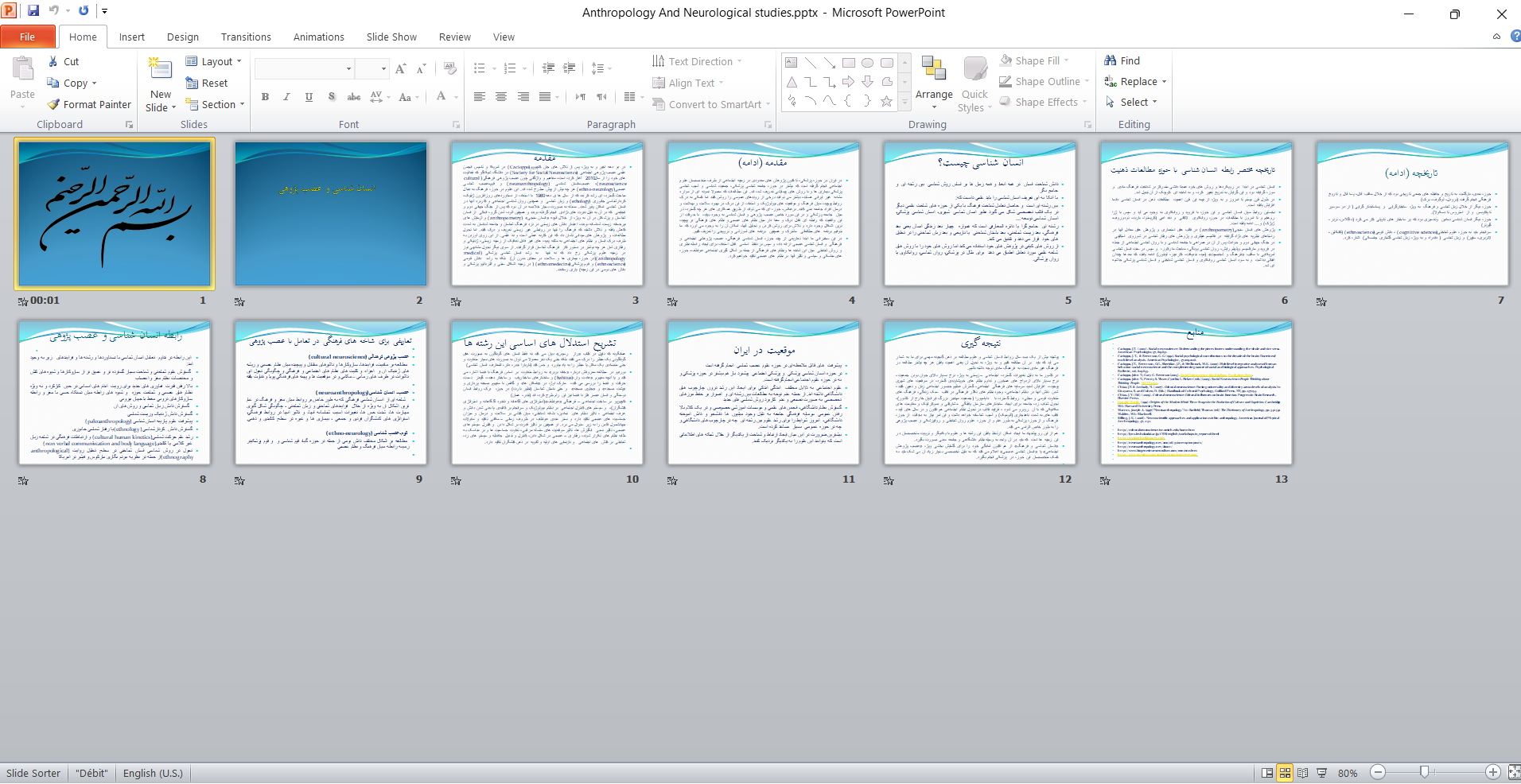Open the Layout dropdown
Viewport: 1521px width, 784px height.
tap(213, 61)
